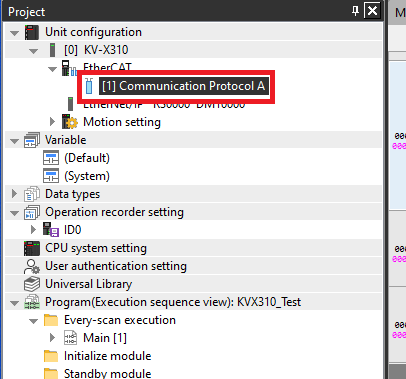Collapse the EtherCAT node
This screenshot has width=406, height=379.
click(x=52, y=69)
